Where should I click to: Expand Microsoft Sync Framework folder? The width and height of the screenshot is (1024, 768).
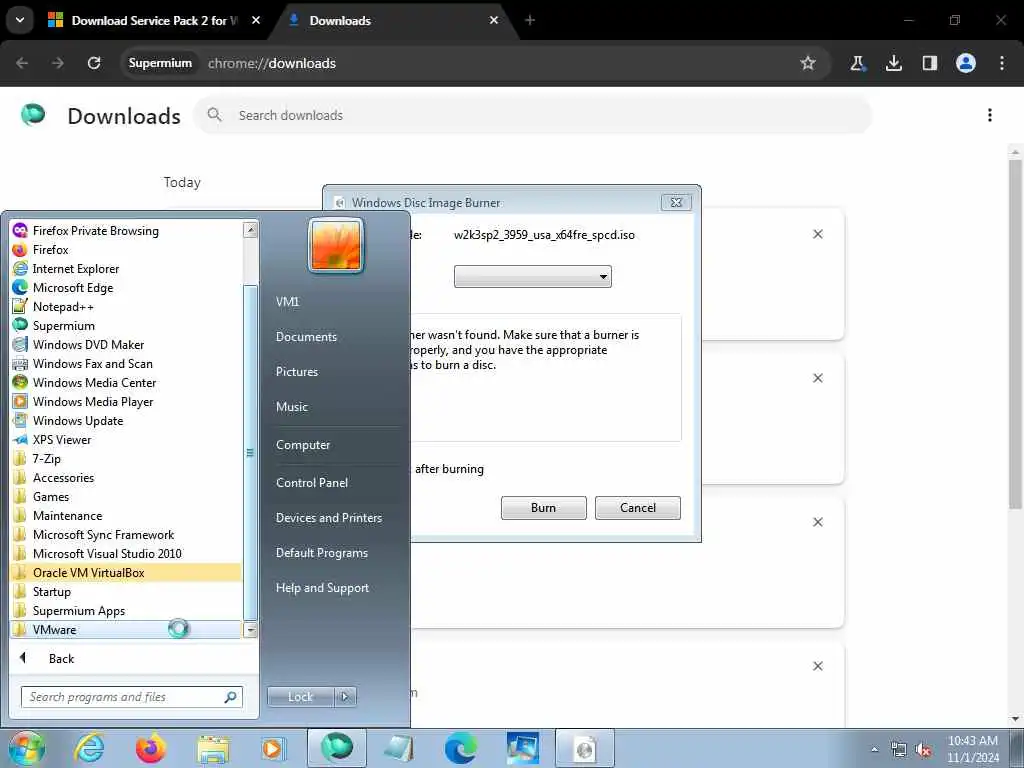point(125,534)
